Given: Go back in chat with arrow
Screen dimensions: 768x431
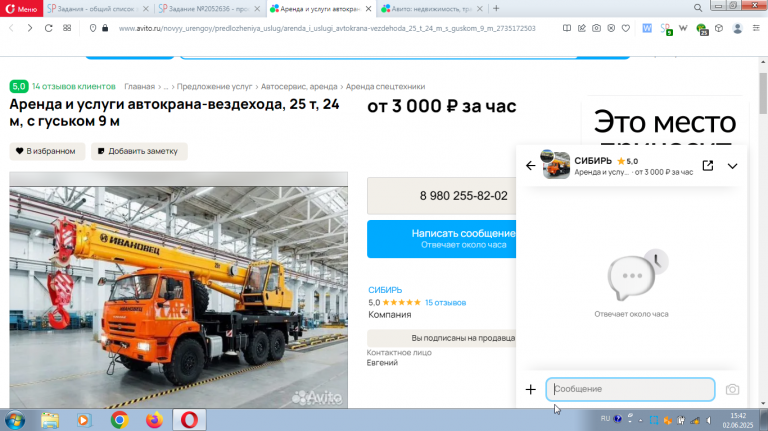Looking at the screenshot, I should (530, 166).
